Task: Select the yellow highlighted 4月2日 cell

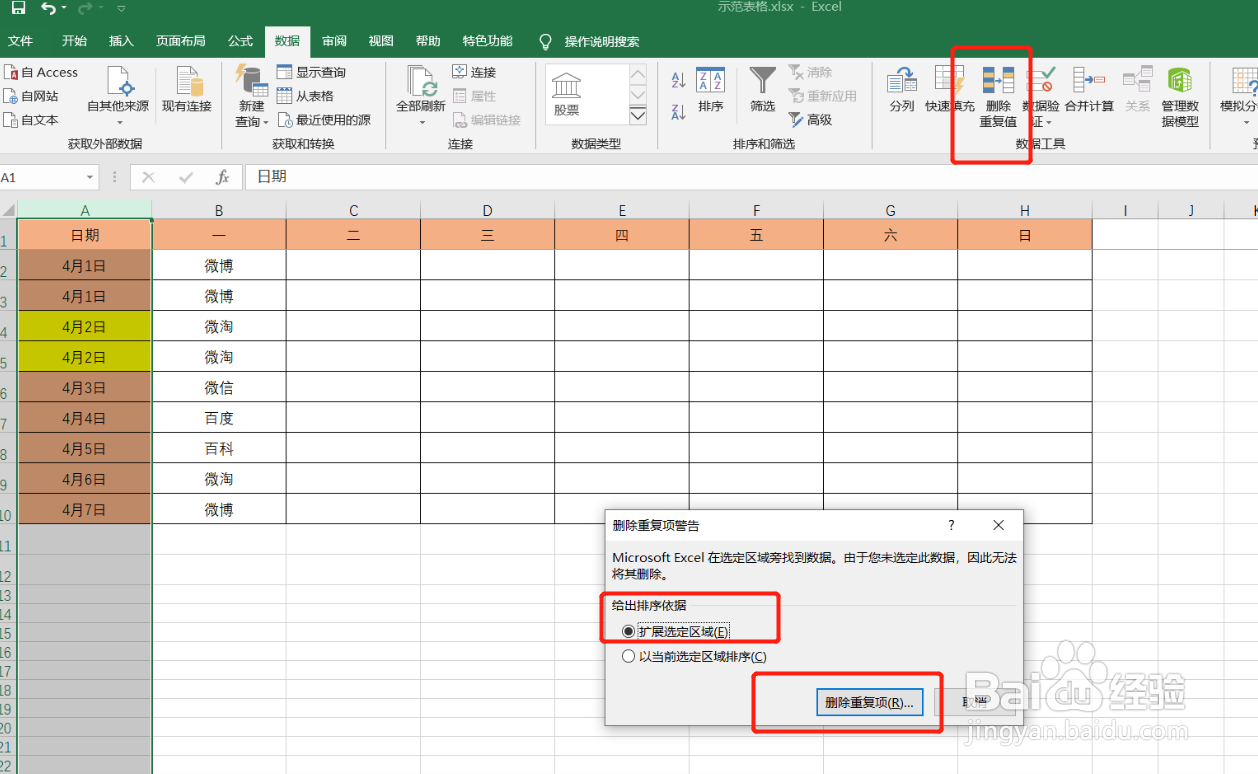Action: pos(85,326)
